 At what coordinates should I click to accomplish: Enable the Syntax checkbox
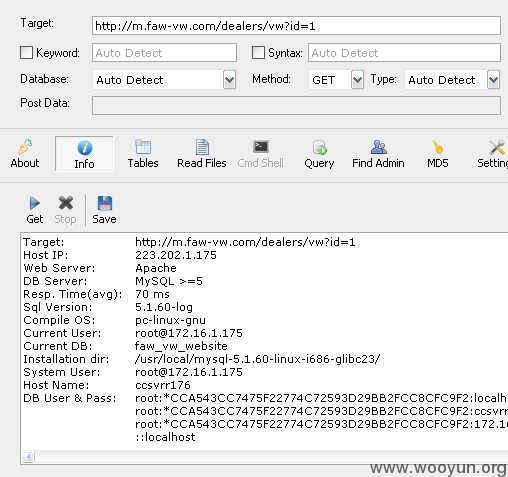click(x=258, y=52)
